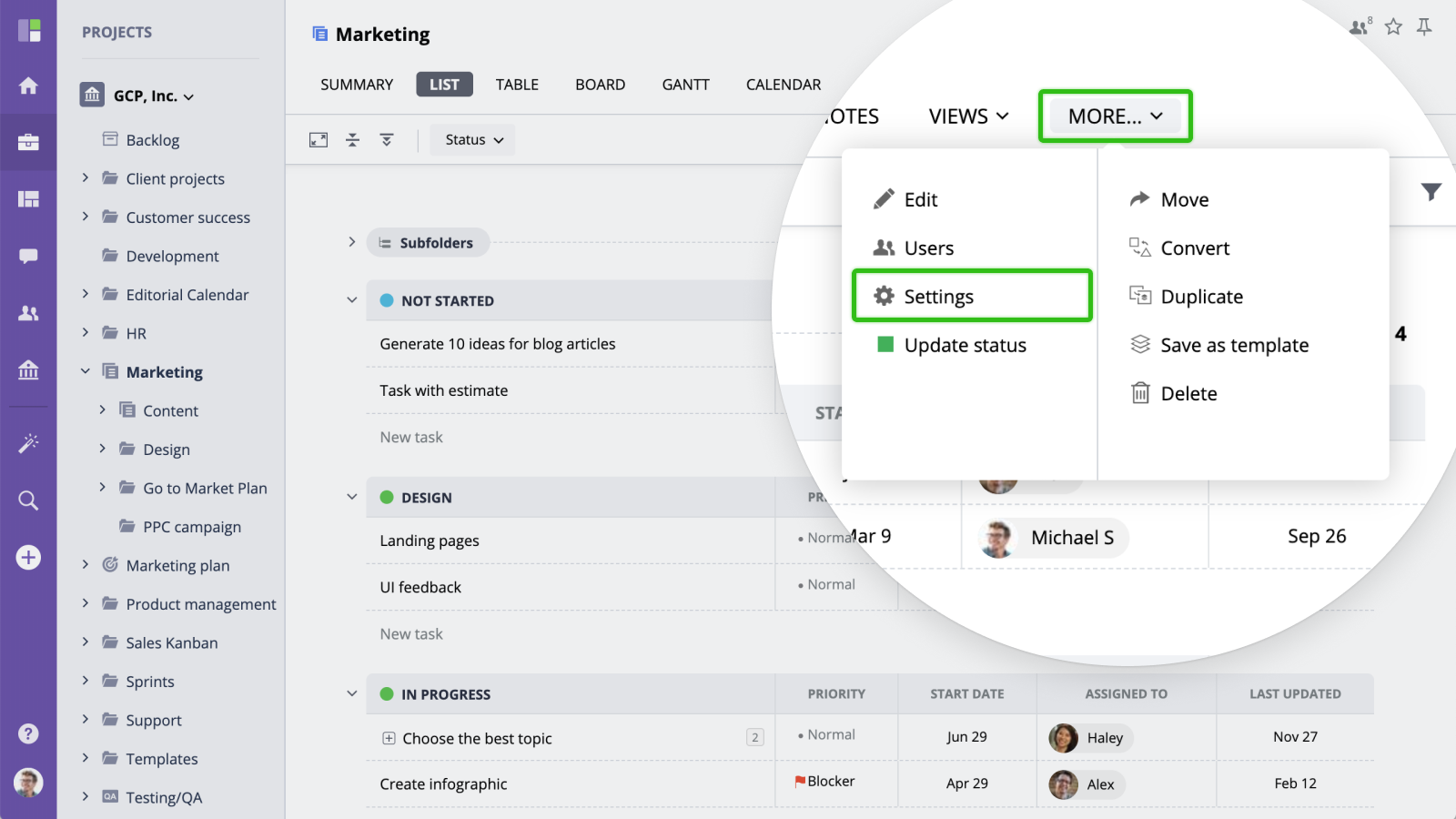Open the Projects briefcase icon
1456x819 pixels.
tap(28, 142)
